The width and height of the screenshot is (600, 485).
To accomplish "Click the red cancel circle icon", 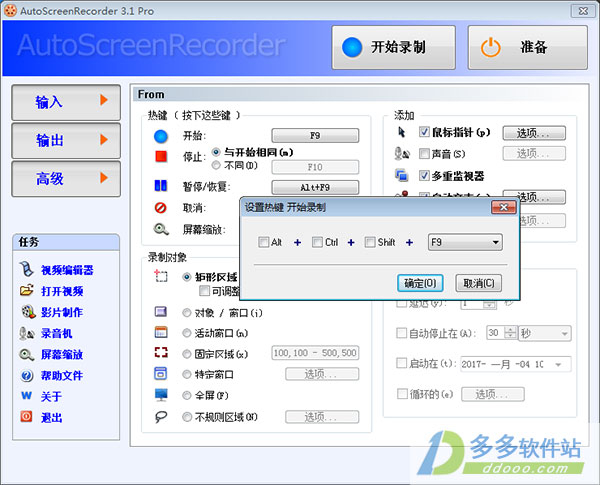I will pyautogui.click(x=161, y=207).
